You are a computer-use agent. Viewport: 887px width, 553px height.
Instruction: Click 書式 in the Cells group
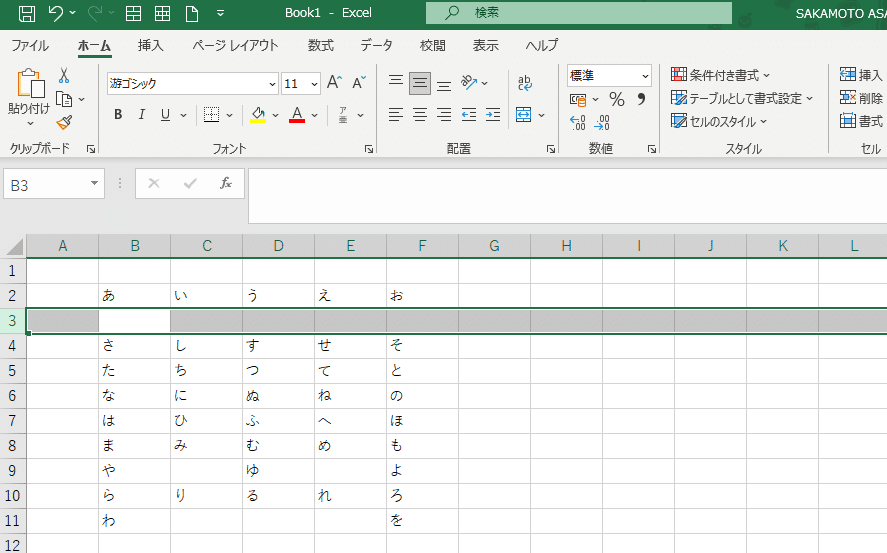[x=861, y=120]
